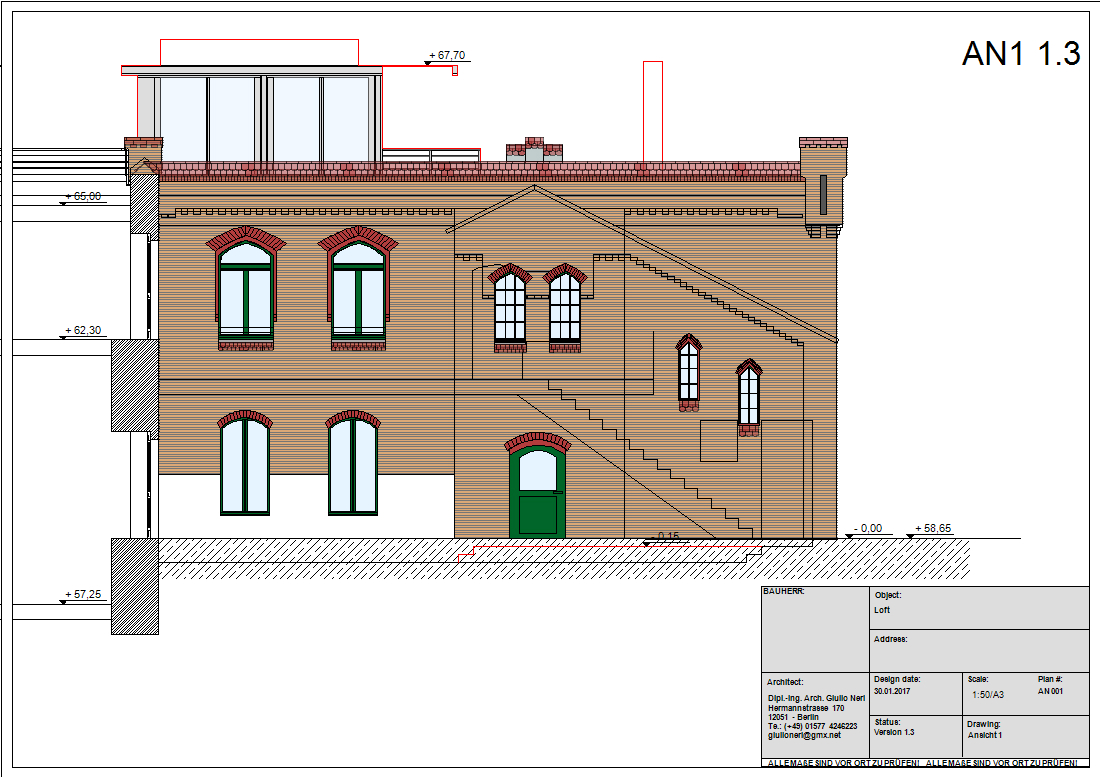Screen dimensions: 1100x777
Task: Click the upper-left arched window
Action: tap(246, 290)
